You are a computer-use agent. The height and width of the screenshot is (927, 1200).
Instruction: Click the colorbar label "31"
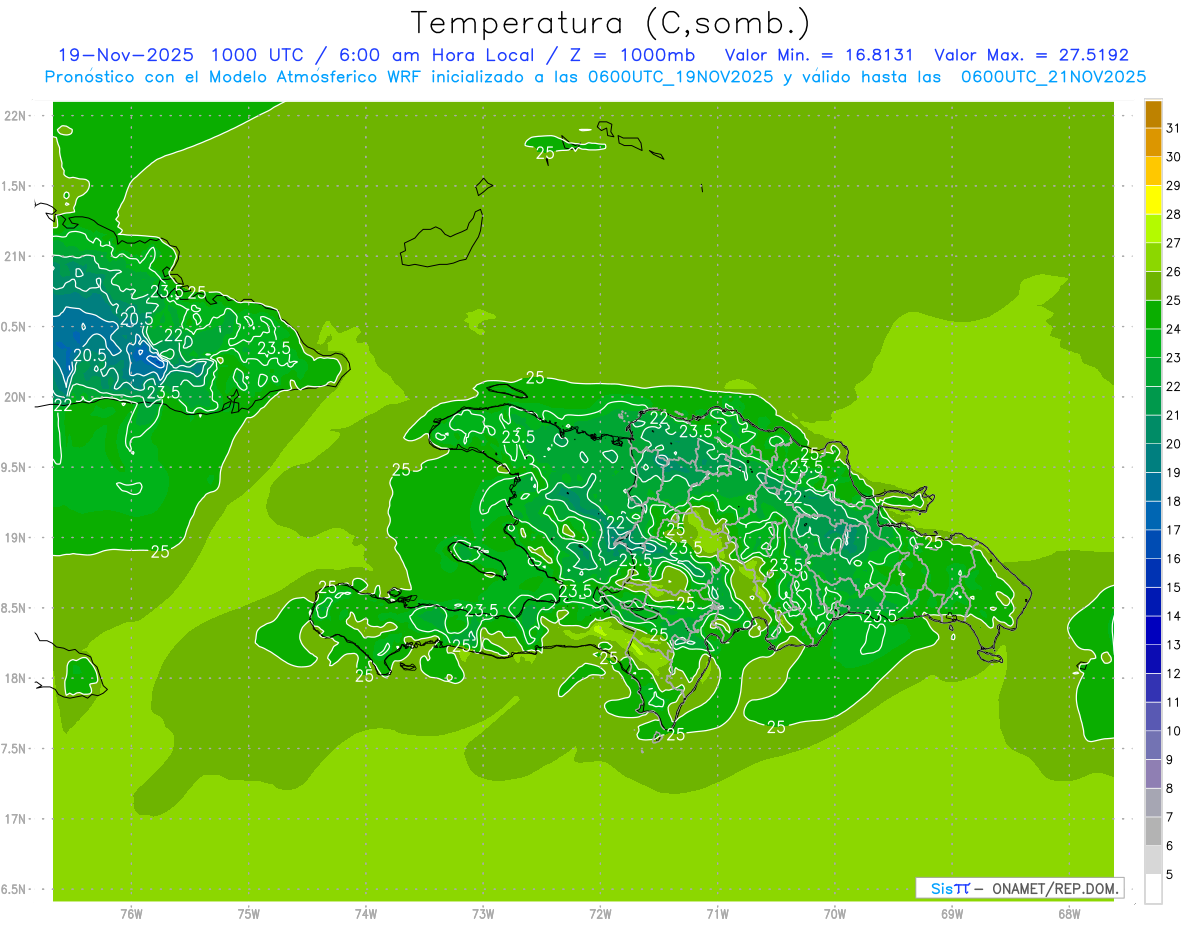[1174, 128]
